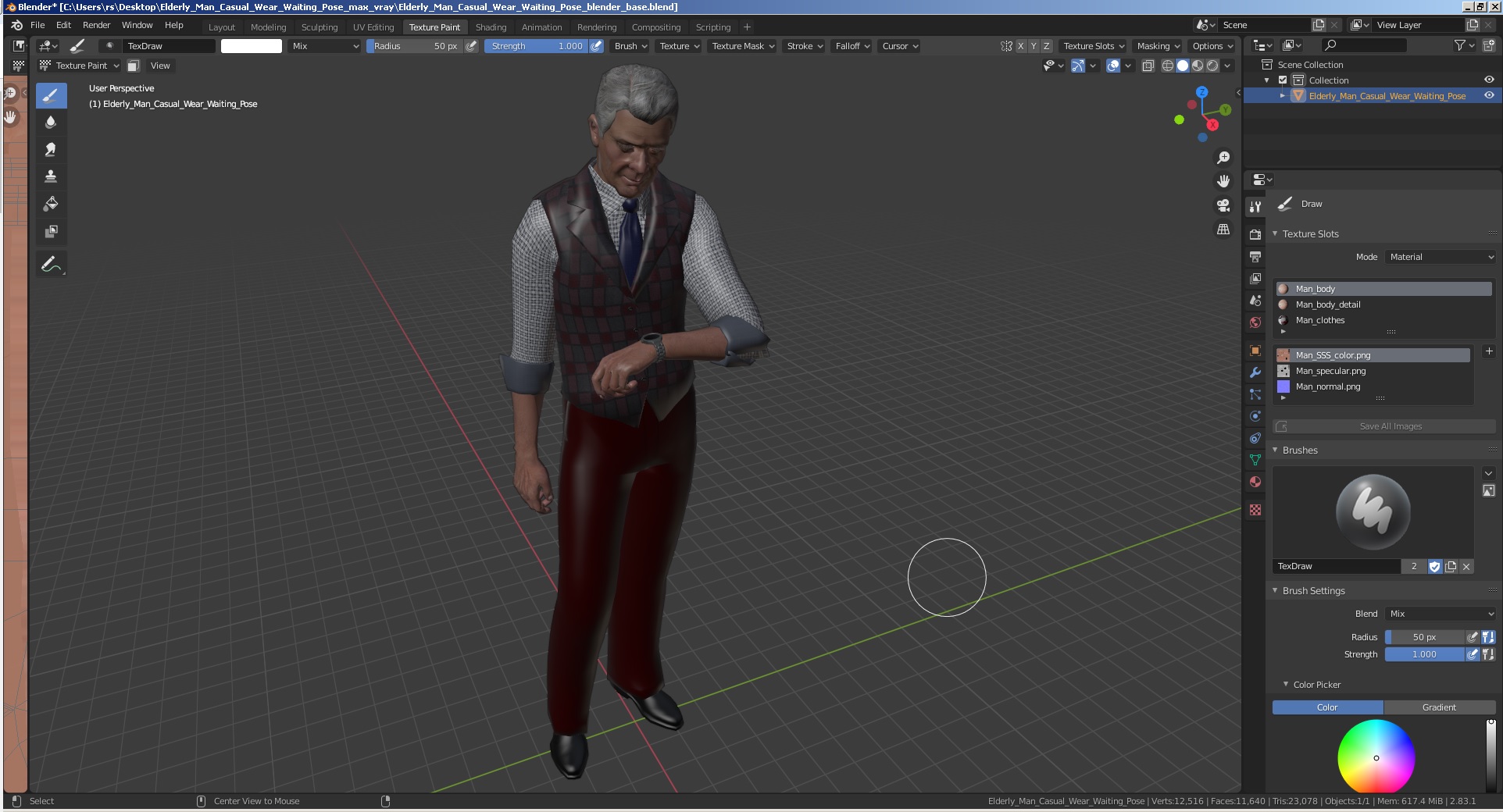Image resolution: width=1503 pixels, height=812 pixels.
Task: Select the Mask tool in toolbar
Action: pyautogui.click(x=51, y=231)
